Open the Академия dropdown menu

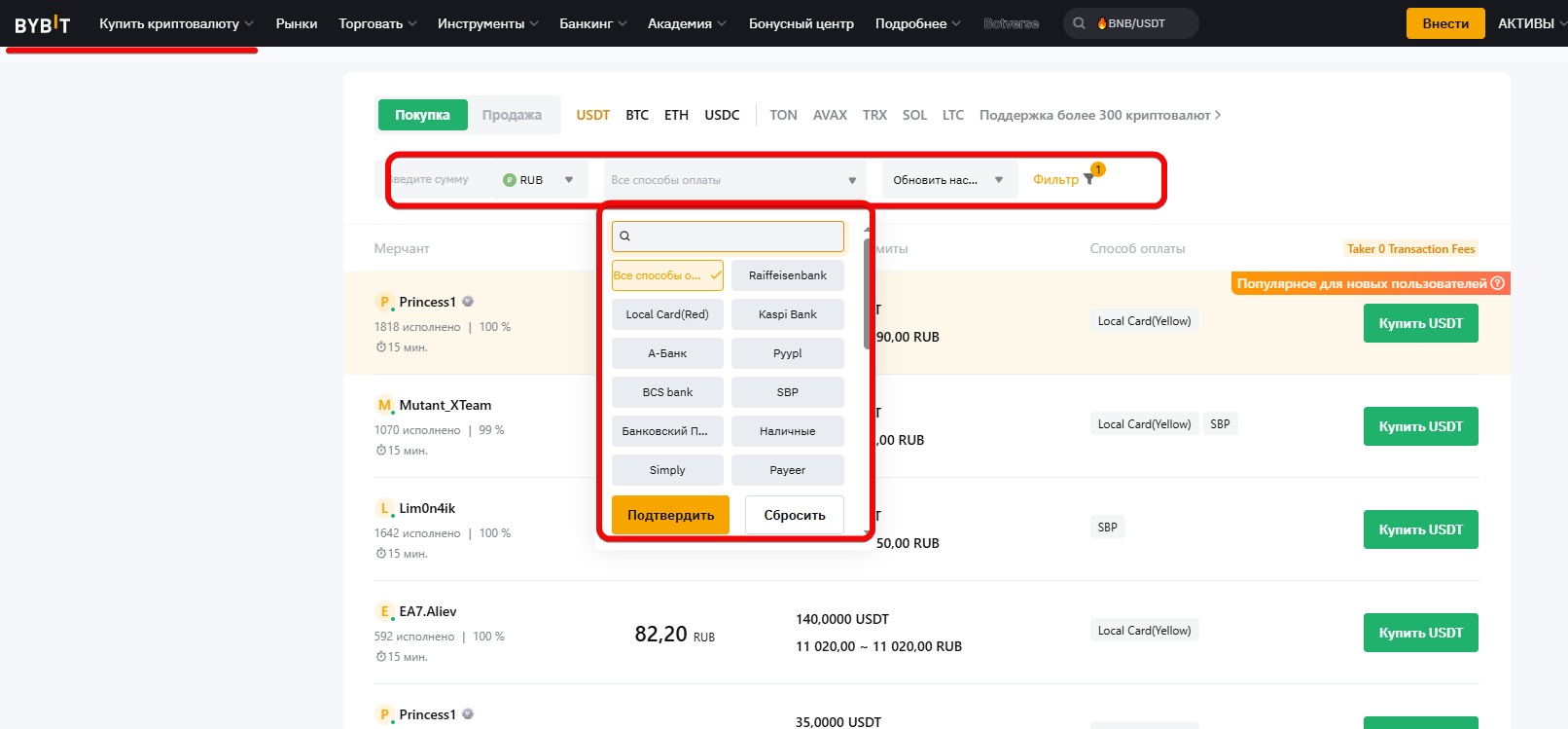coord(687,23)
